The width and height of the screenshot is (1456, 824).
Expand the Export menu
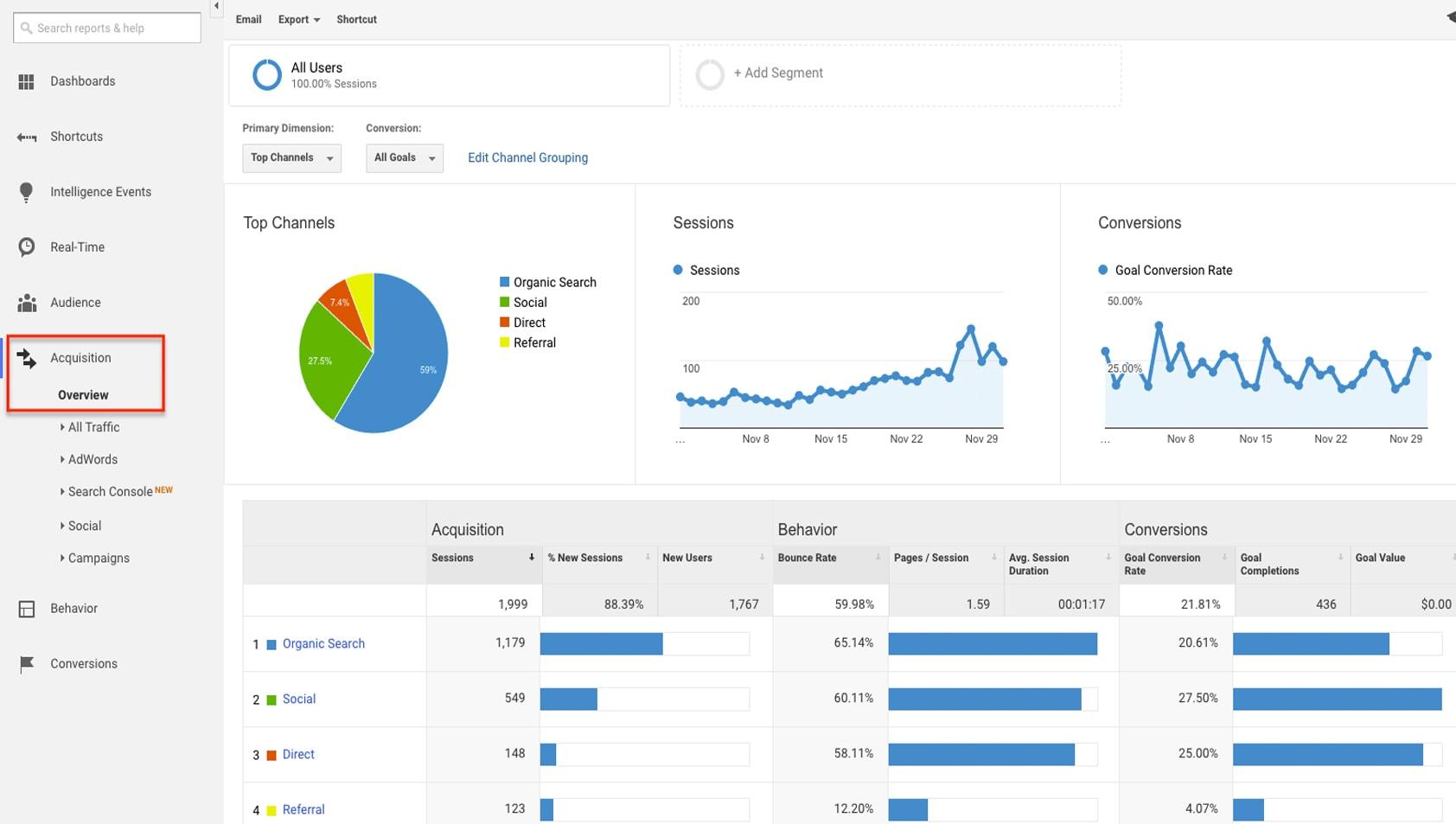click(298, 19)
